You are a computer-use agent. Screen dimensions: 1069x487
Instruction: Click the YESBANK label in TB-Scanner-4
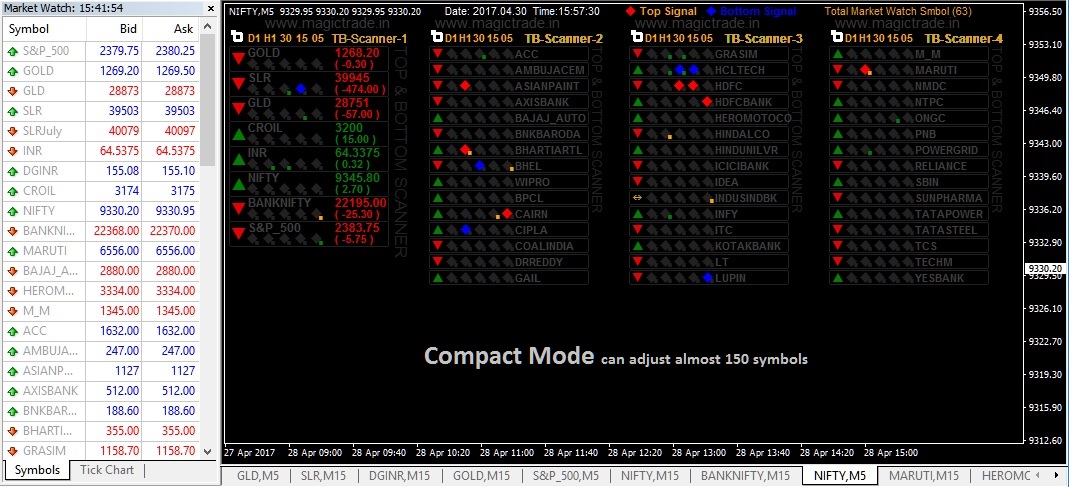pyautogui.click(x=939, y=278)
